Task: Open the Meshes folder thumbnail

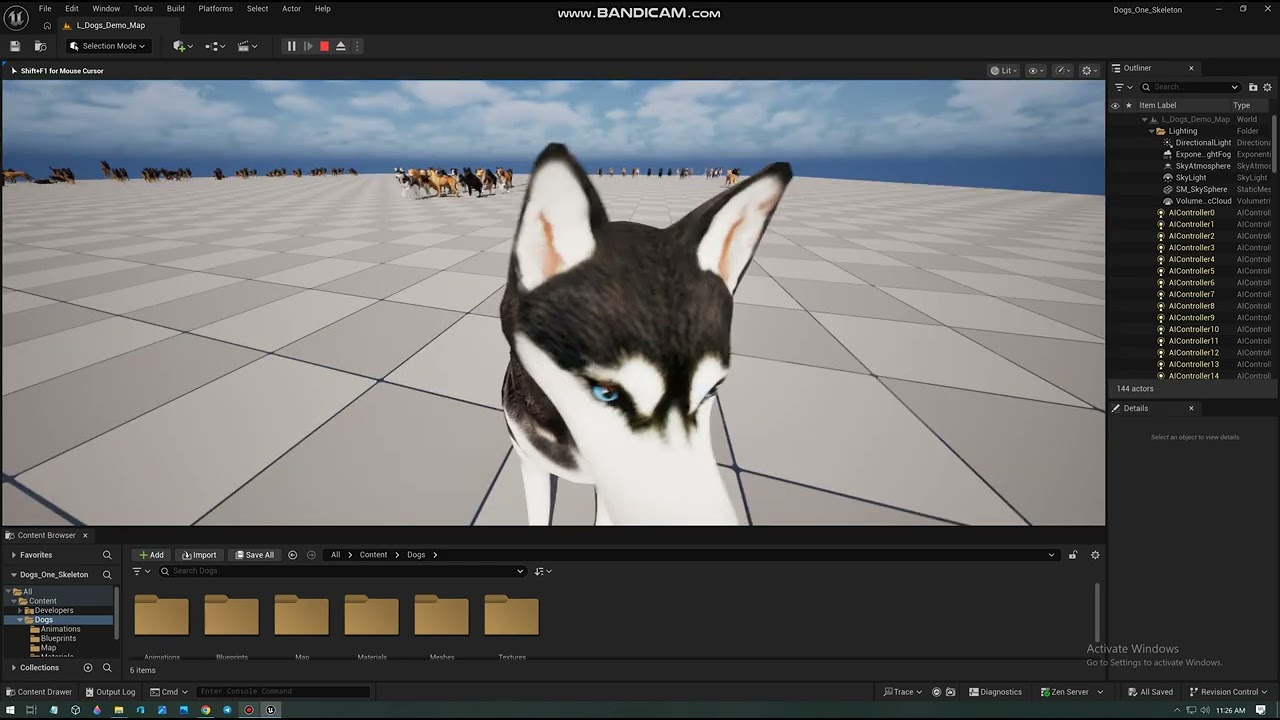Action: pos(441,616)
